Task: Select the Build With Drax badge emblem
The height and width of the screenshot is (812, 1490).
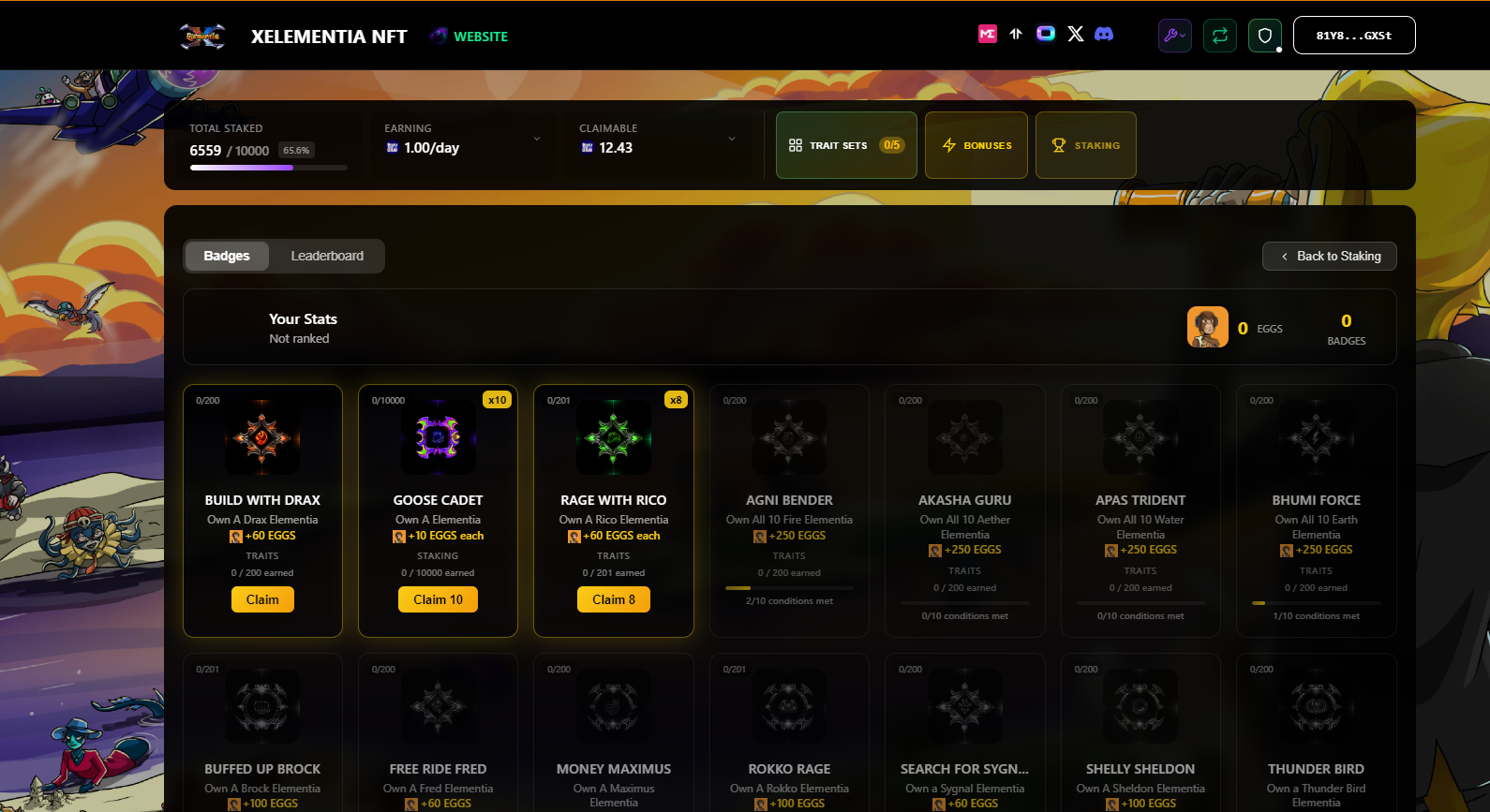Action: pyautogui.click(x=262, y=437)
